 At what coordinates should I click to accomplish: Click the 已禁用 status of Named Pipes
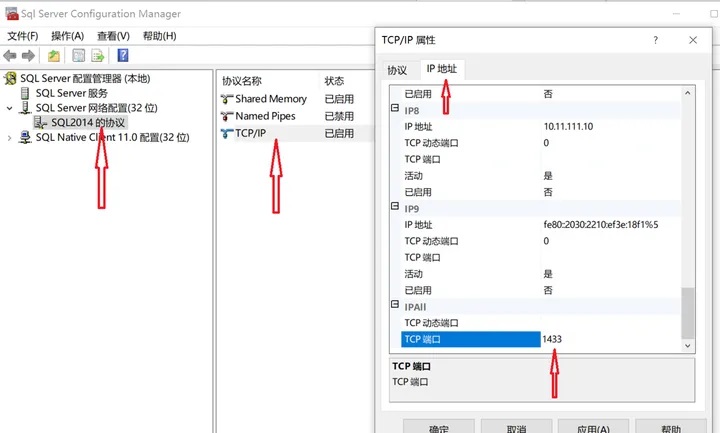point(339,116)
